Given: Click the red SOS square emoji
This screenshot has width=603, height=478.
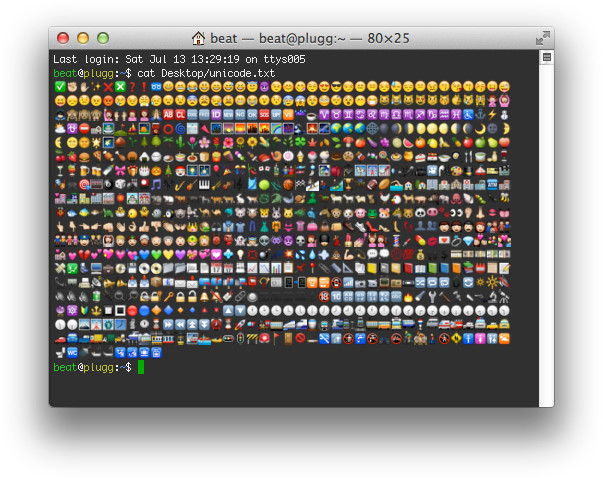Looking at the screenshot, I should coord(264,115).
